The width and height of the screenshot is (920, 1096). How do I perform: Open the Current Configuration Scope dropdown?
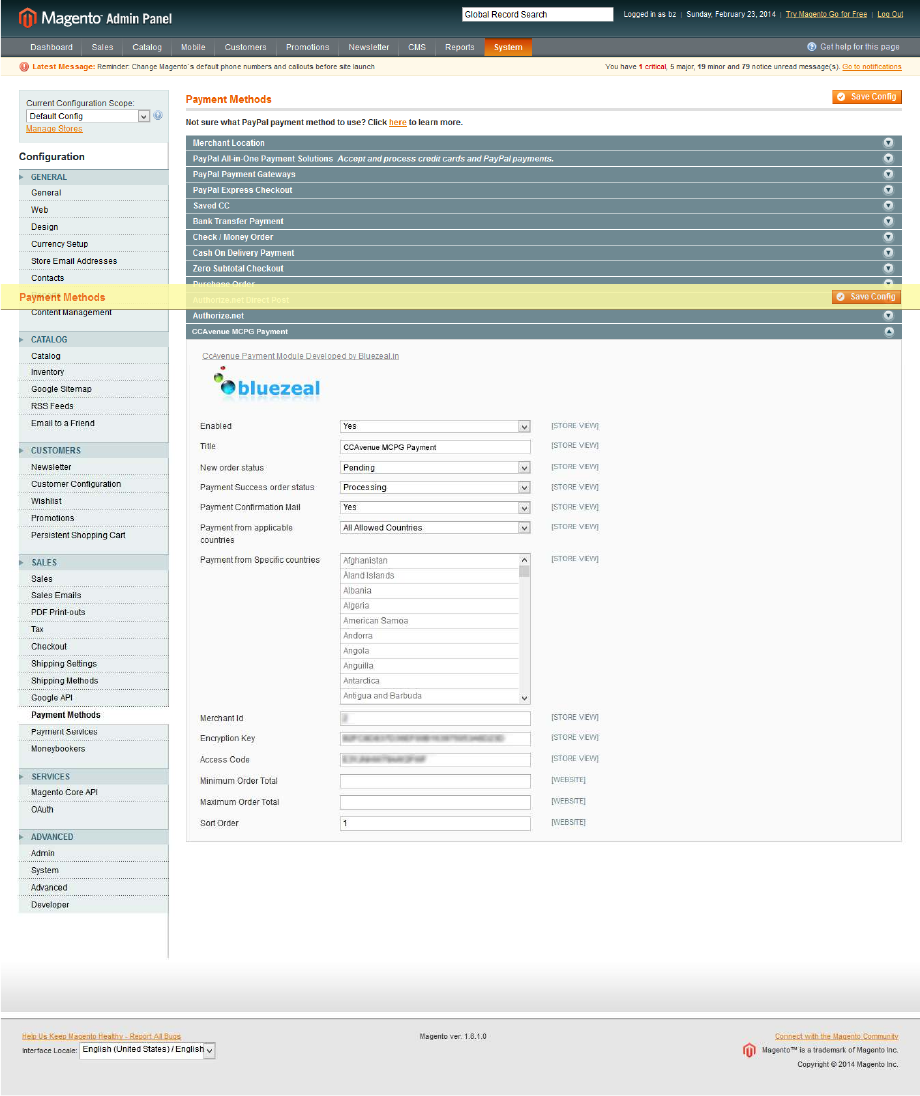(88, 116)
